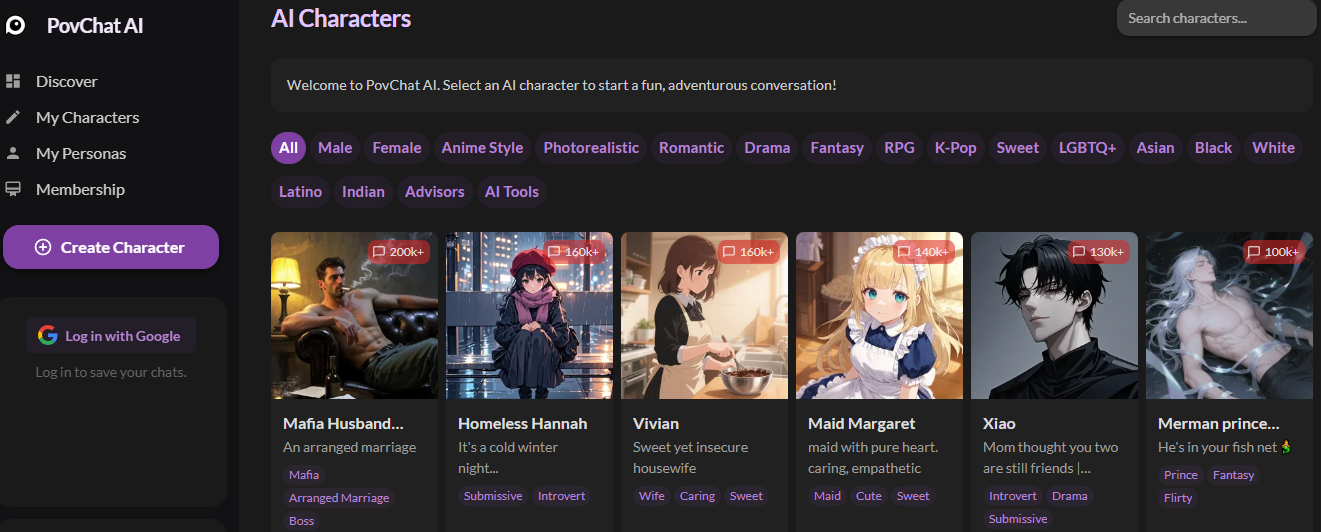Filter characters by Female
Viewport: 1321px width, 532px height.
click(x=397, y=148)
